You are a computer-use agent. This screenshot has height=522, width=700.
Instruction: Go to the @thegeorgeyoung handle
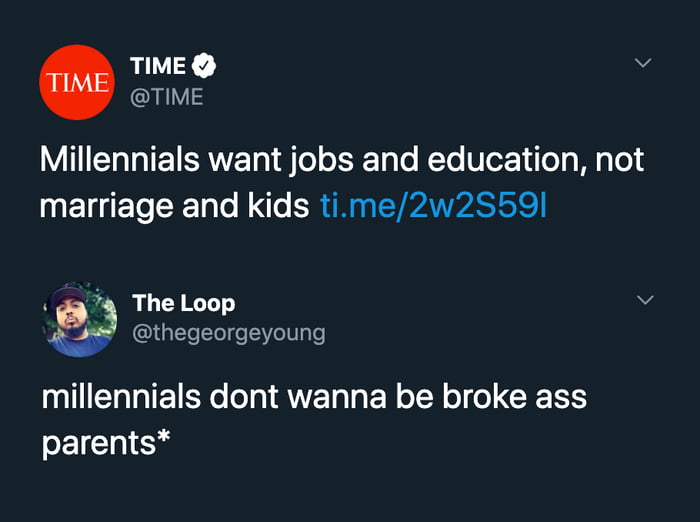[228, 332]
